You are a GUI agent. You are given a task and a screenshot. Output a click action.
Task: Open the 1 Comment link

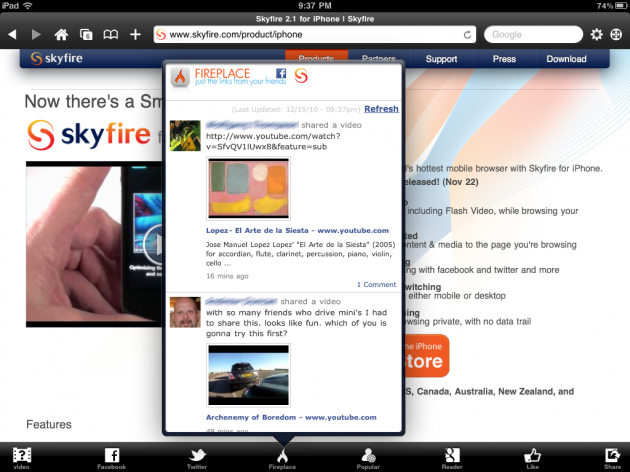376,285
